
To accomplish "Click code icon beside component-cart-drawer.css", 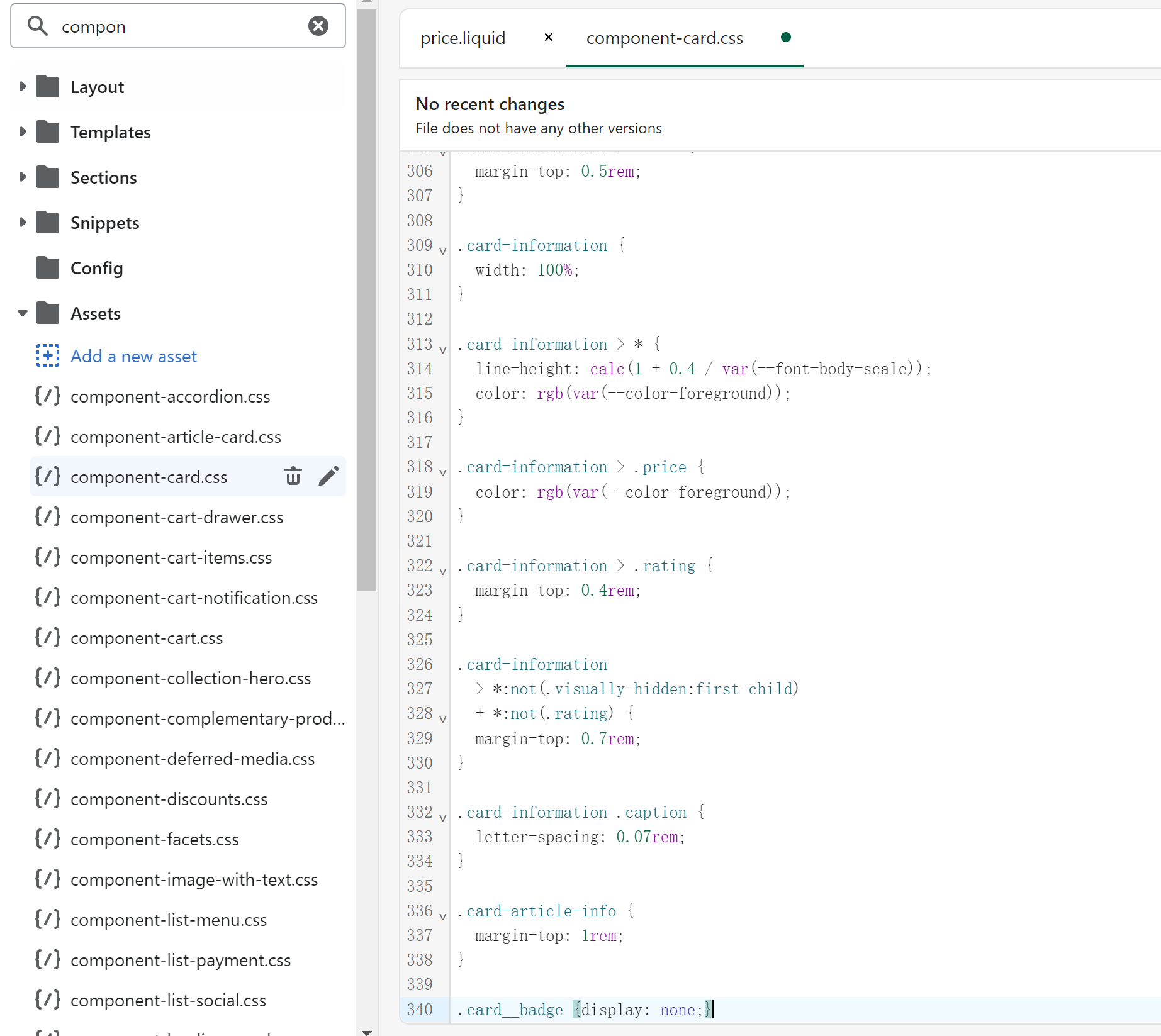I will click(48, 516).
